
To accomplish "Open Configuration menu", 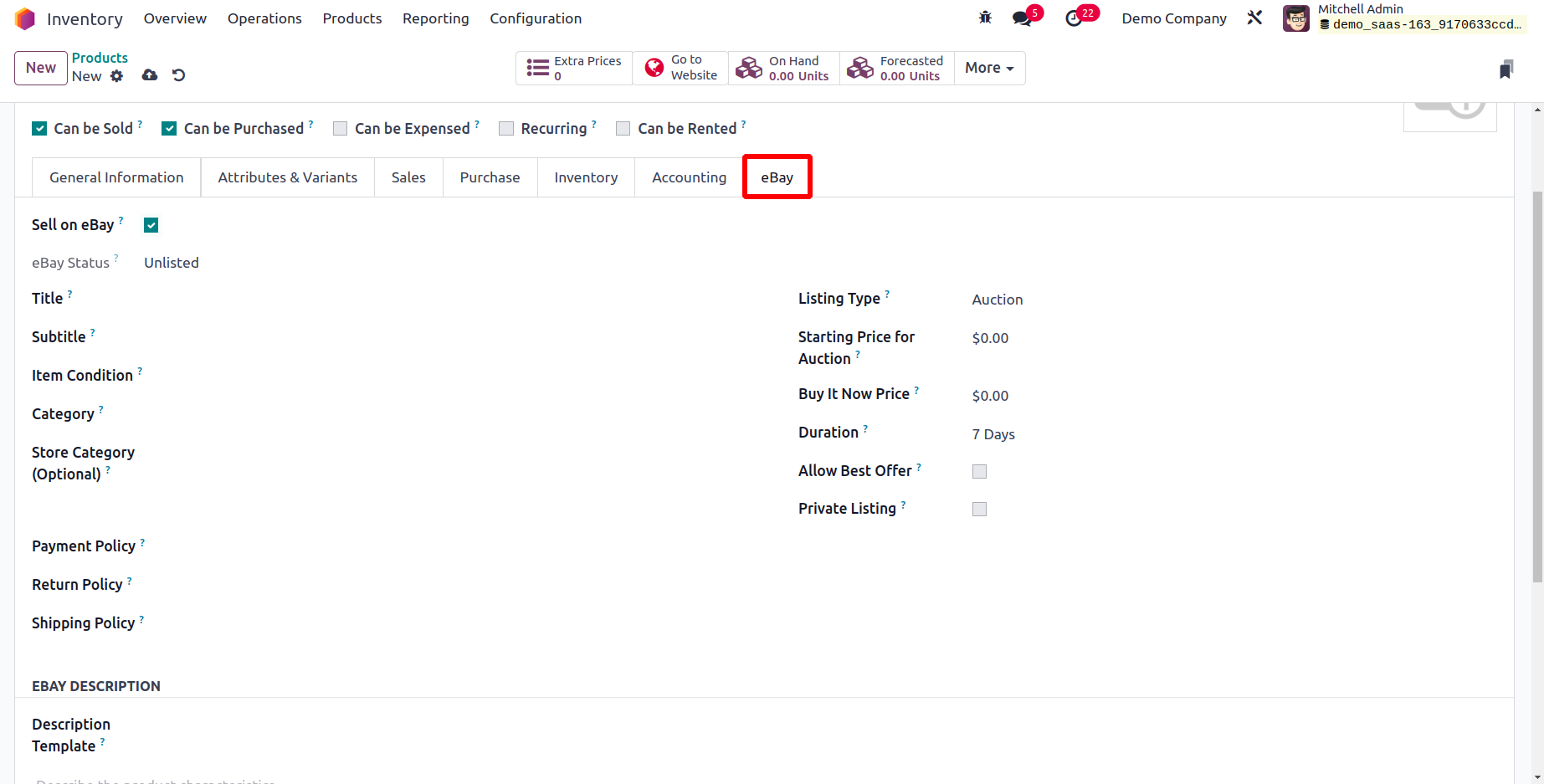I will point(536,18).
